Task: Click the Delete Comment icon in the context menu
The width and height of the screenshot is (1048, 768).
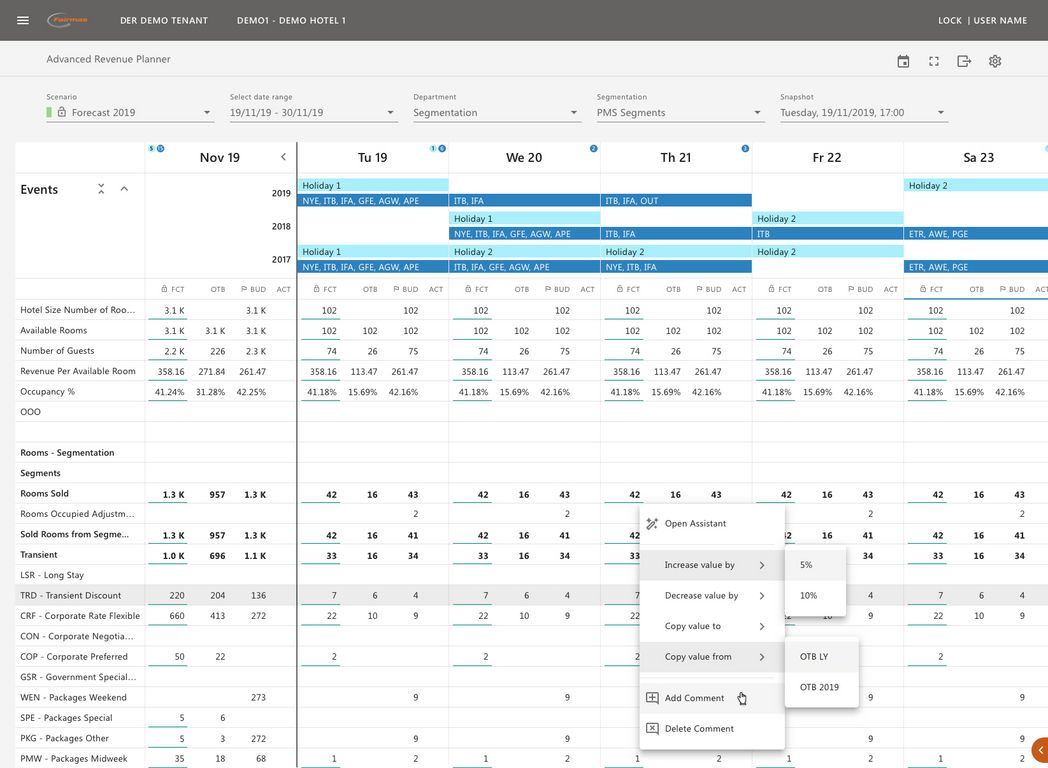Action: coord(652,729)
